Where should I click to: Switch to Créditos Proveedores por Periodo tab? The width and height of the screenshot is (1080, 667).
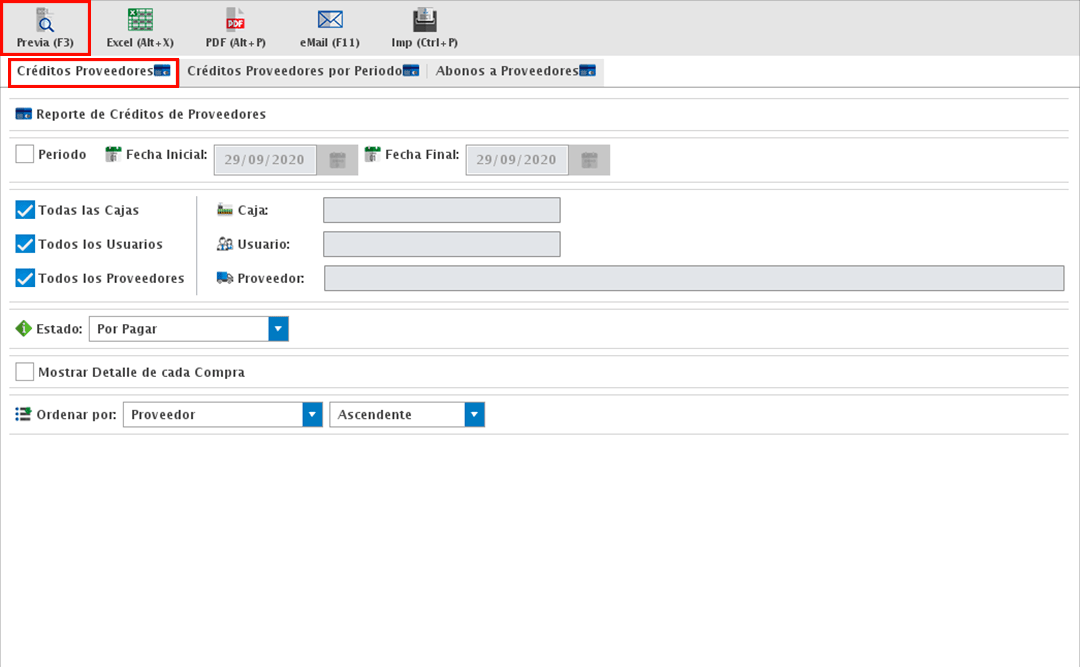click(x=301, y=71)
